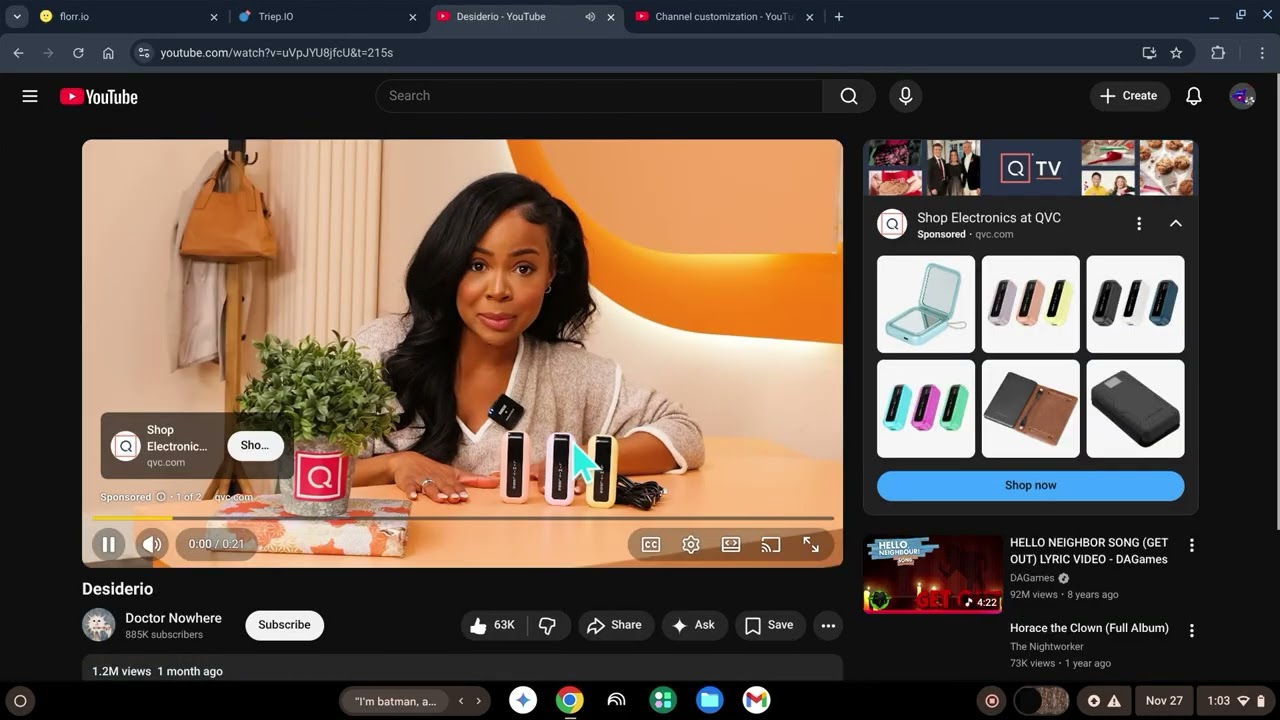Click the Shop now button
Screen dimensions: 1280x720
(x=1030, y=485)
